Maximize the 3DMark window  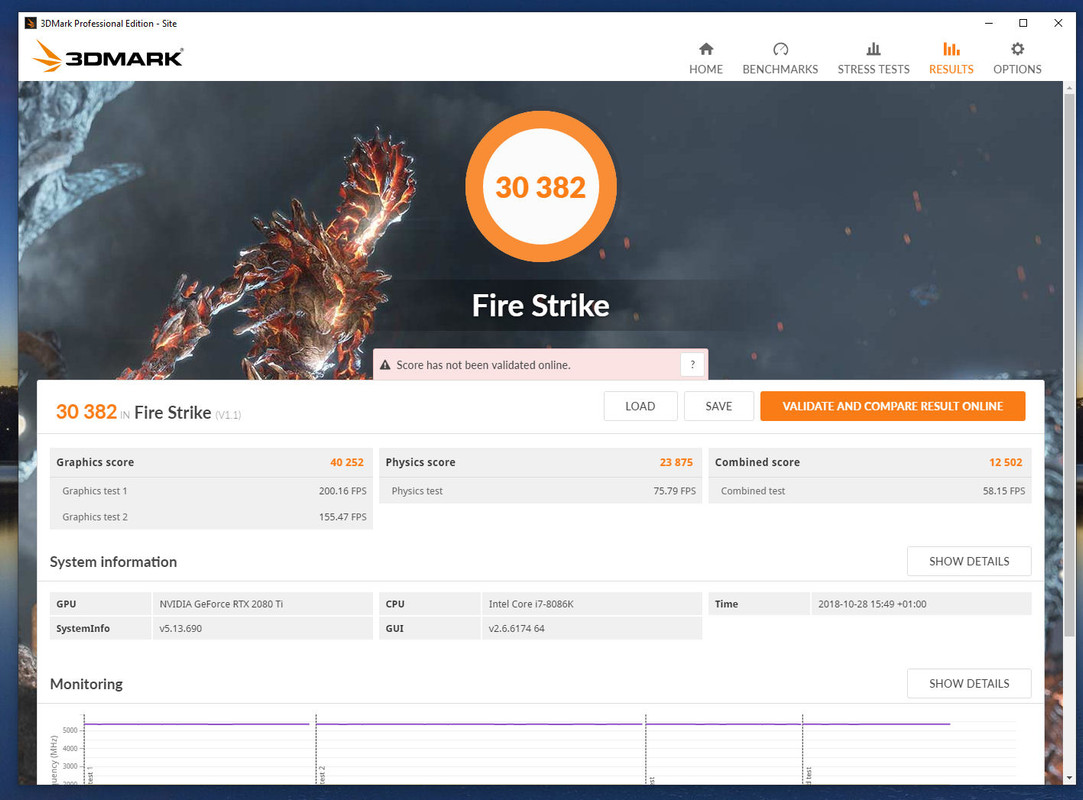pyautogui.click(x=1023, y=23)
